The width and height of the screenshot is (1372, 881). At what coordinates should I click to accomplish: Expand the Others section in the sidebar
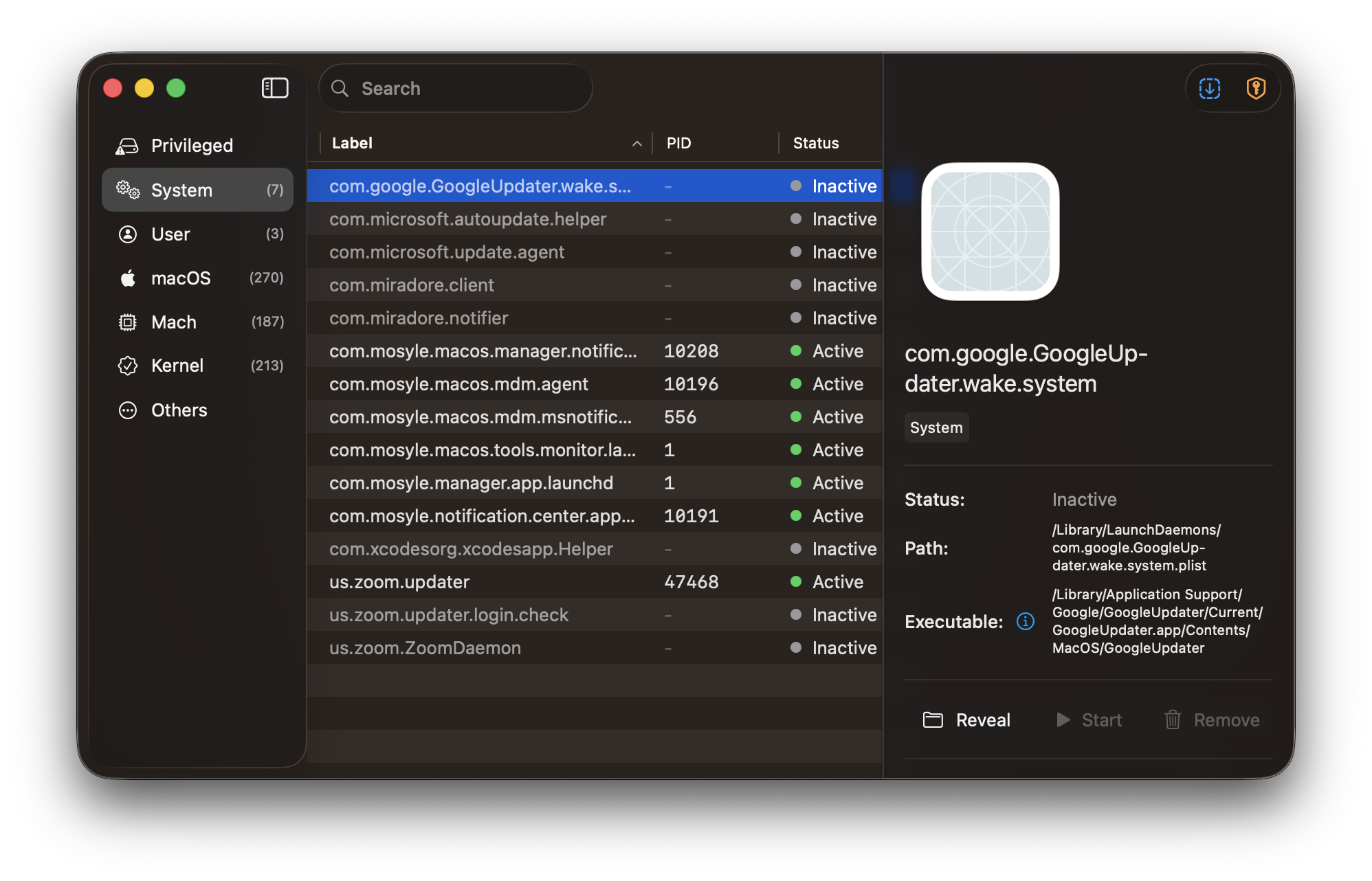[179, 410]
